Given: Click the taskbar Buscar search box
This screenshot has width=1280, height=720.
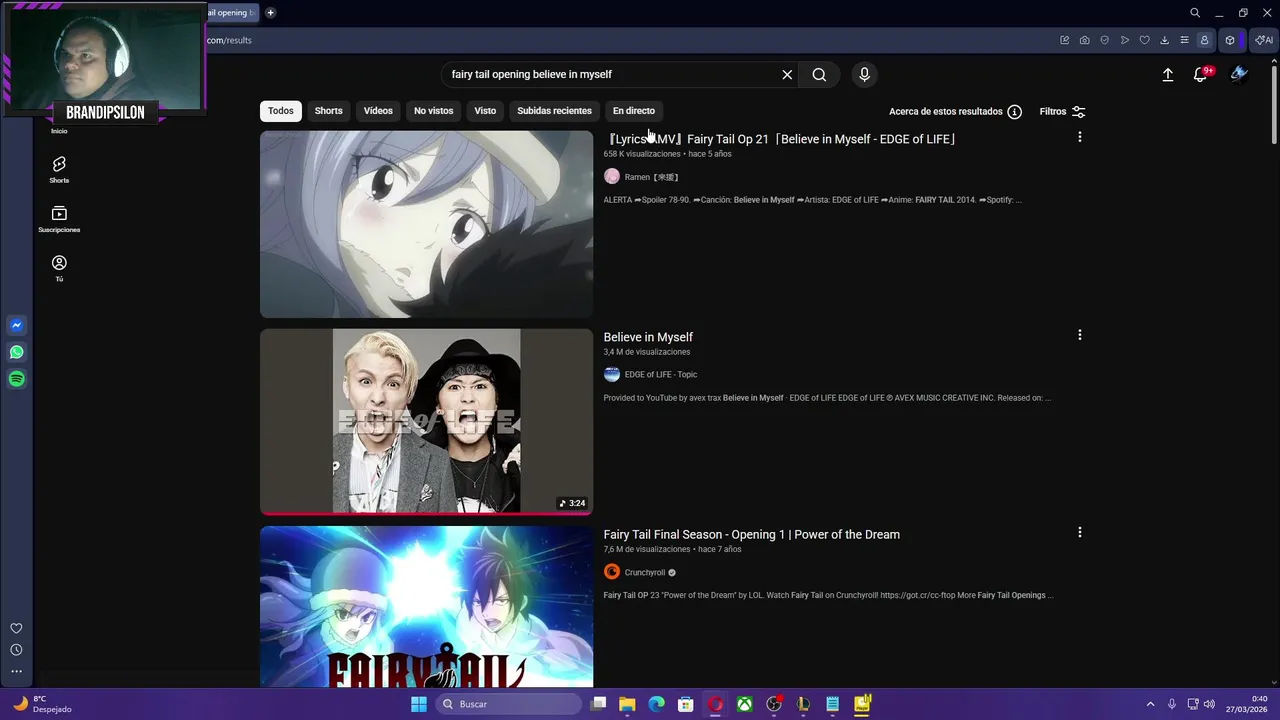Looking at the screenshot, I should click(x=508, y=704).
